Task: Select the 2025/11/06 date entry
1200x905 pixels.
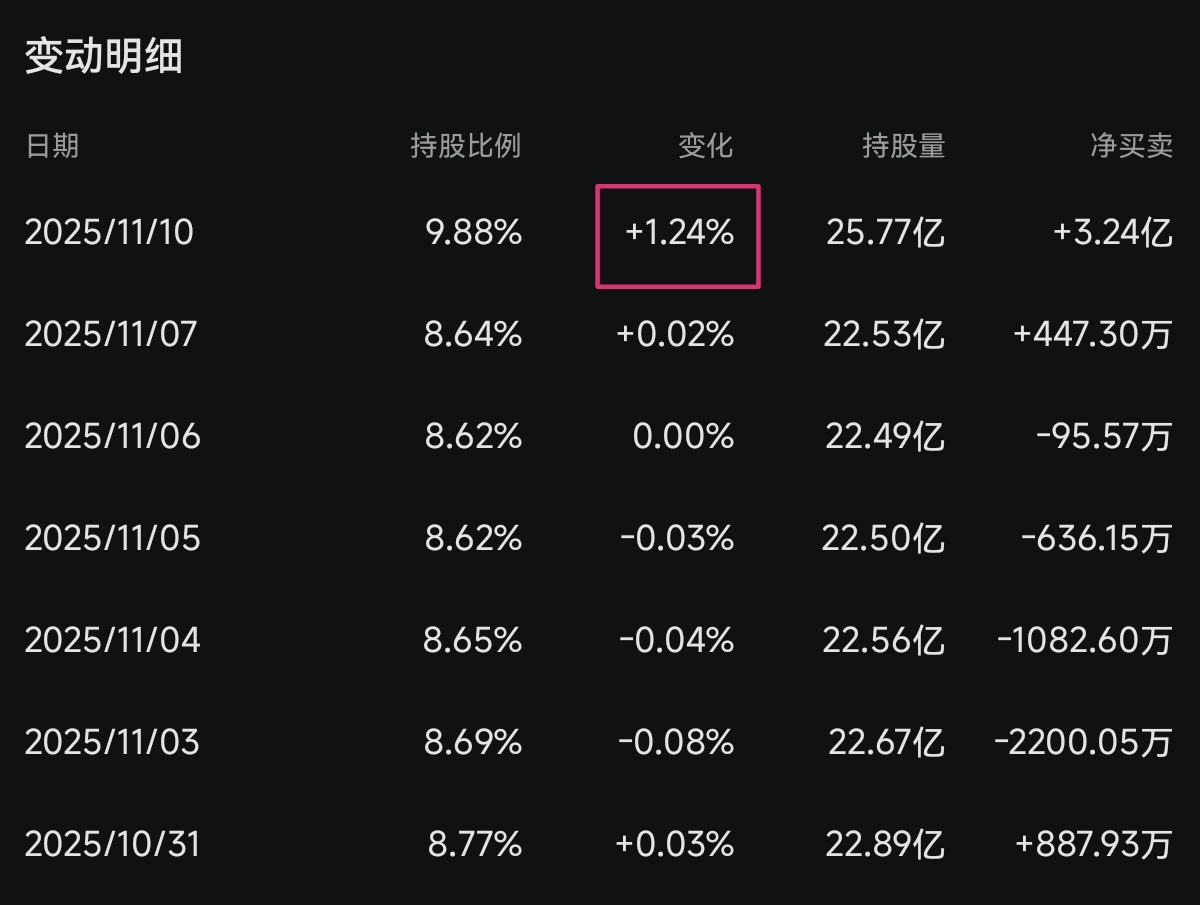Action: click(112, 436)
